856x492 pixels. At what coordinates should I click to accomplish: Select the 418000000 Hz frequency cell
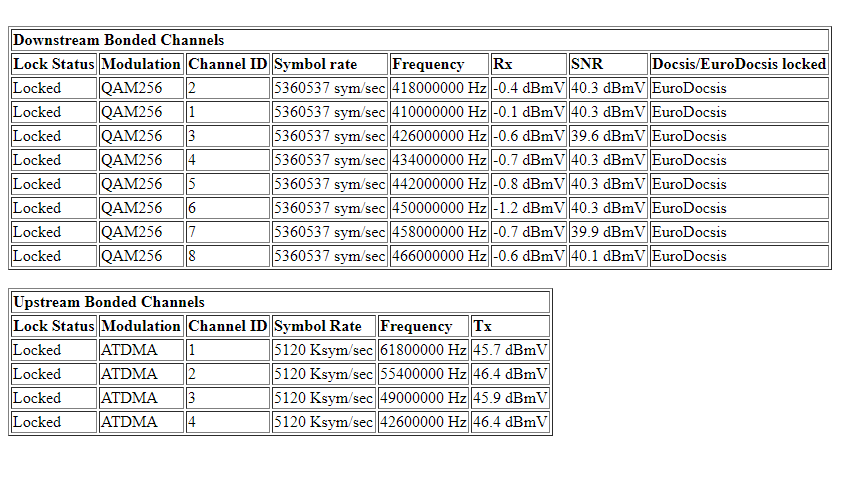pyautogui.click(x=439, y=88)
